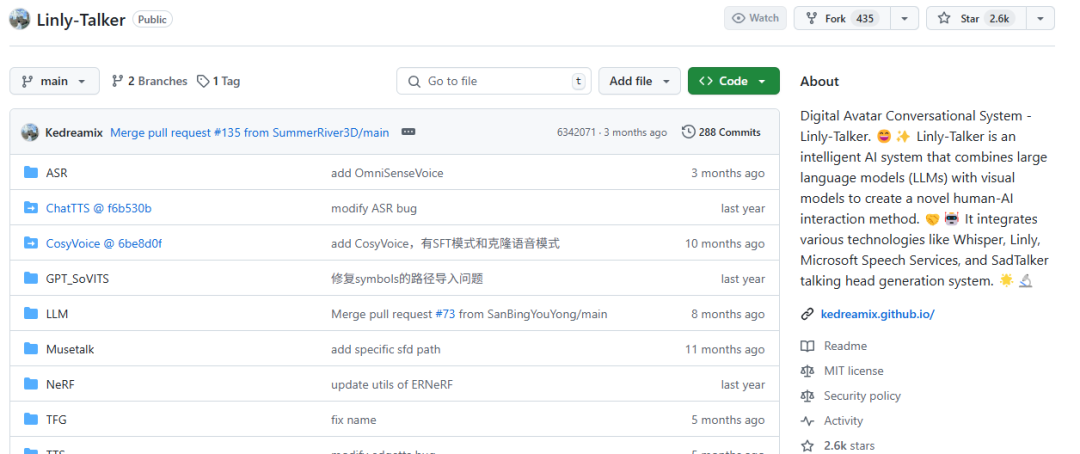Viewport: 1080px width, 454px height.
Task: Click the commit message ellipsis expand icon
Action: 408,132
